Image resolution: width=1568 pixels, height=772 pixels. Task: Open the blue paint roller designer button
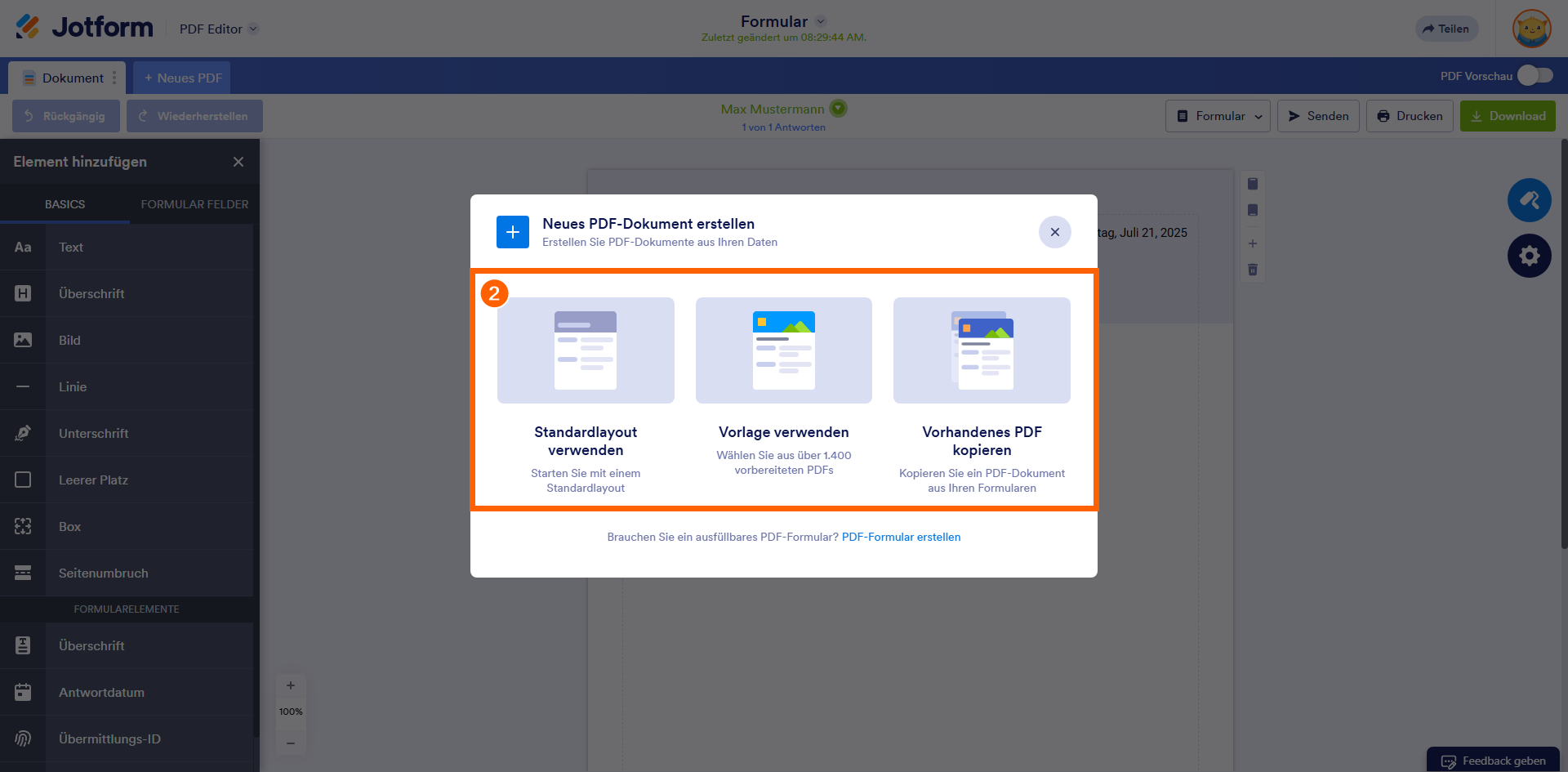coord(1530,200)
